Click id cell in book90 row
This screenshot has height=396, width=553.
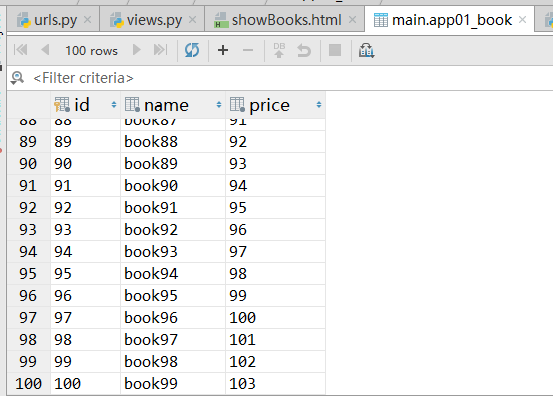[86, 186]
